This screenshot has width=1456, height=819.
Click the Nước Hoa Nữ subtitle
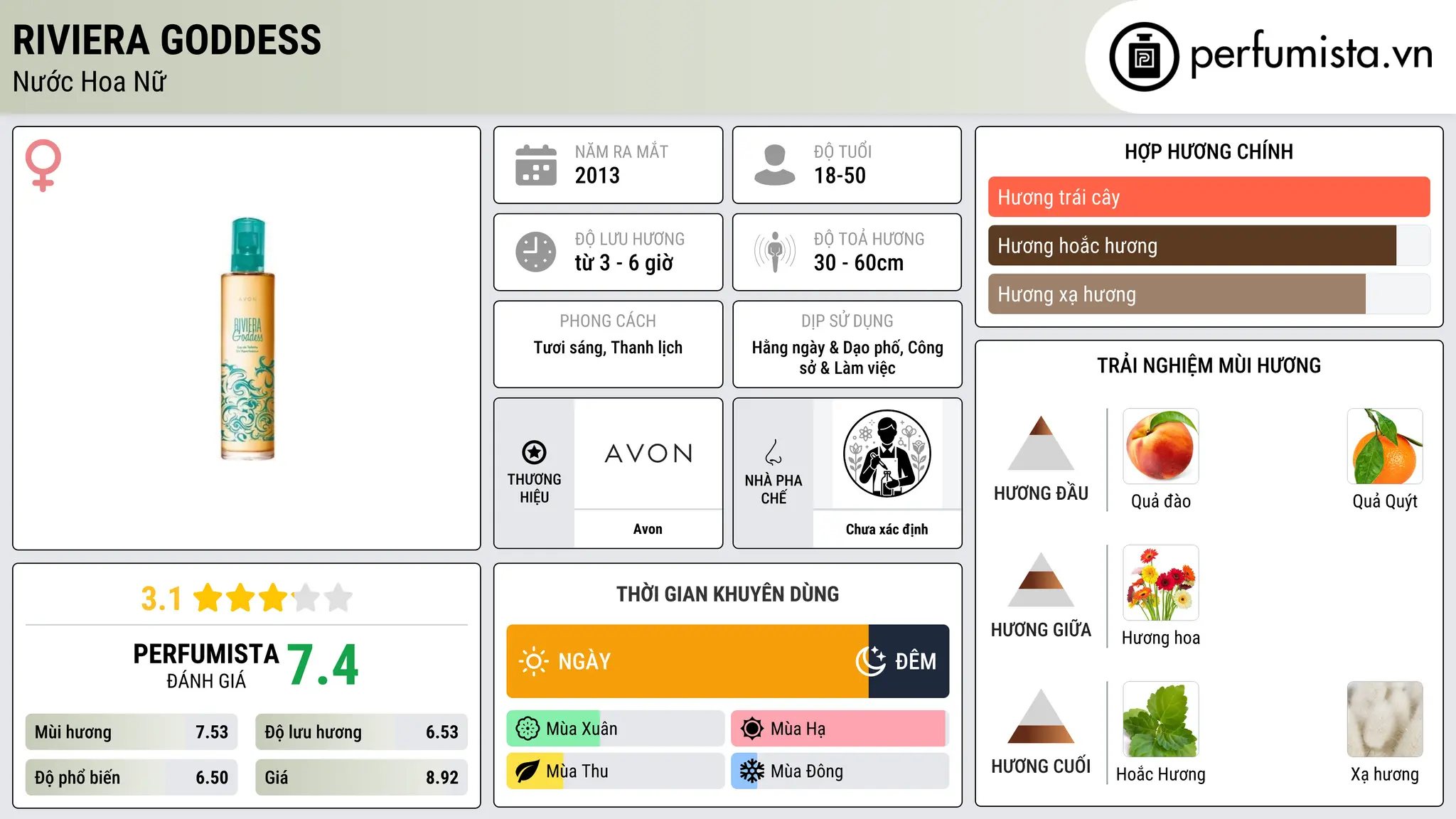pyautogui.click(x=90, y=82)
